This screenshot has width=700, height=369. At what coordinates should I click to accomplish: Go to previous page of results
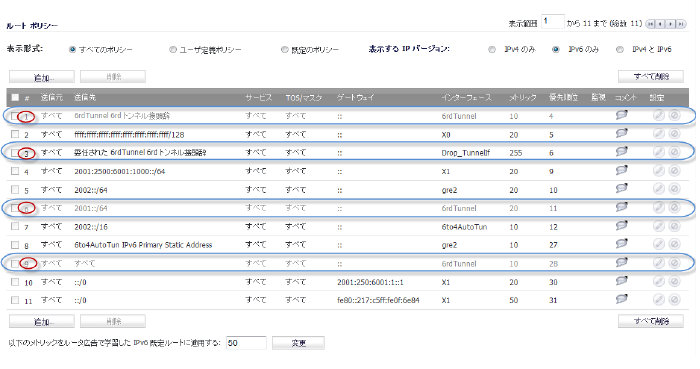point(661,24)
